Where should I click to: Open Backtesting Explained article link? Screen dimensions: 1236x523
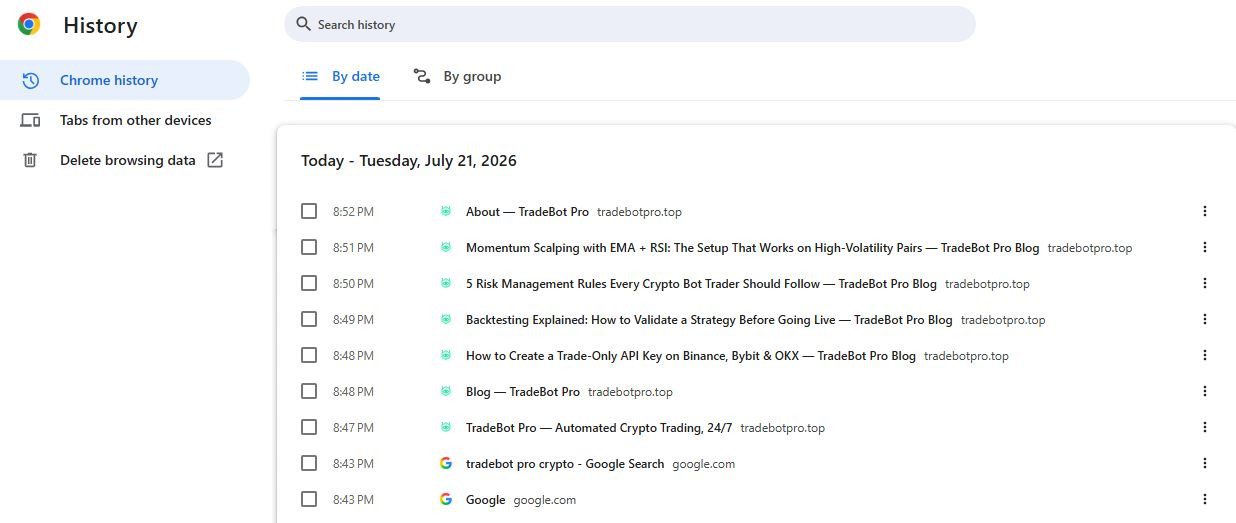click(709, 319)
